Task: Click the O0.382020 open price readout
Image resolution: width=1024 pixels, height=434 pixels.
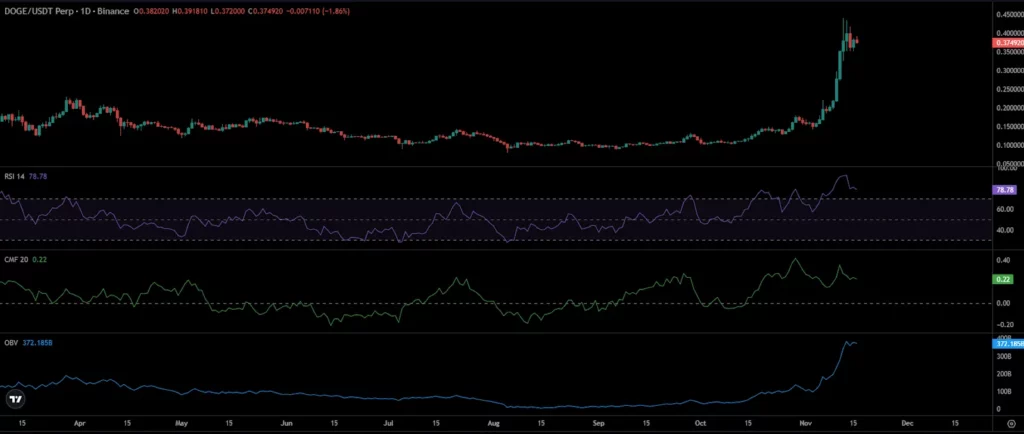Action: click(151, 12)
